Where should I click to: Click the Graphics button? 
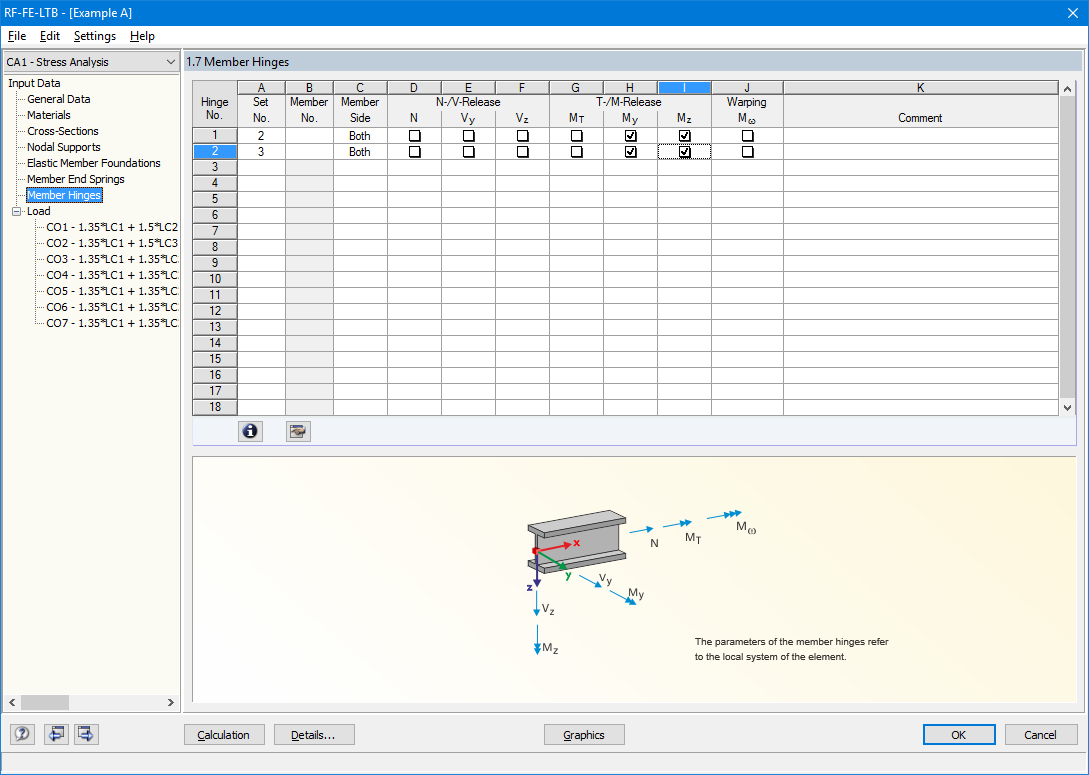[584, 735]
